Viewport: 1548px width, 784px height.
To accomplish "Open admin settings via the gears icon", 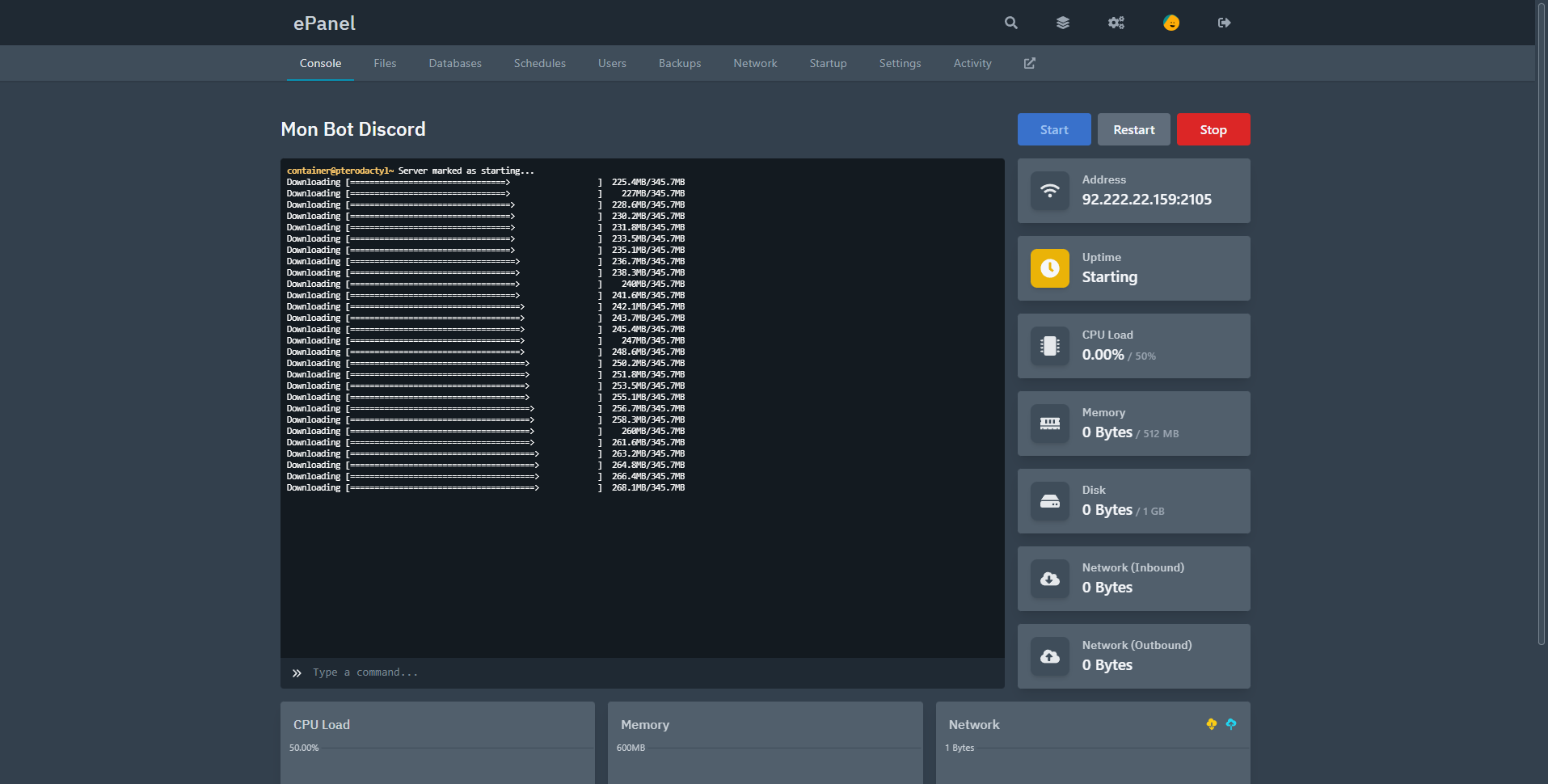I will point(1116,23).
